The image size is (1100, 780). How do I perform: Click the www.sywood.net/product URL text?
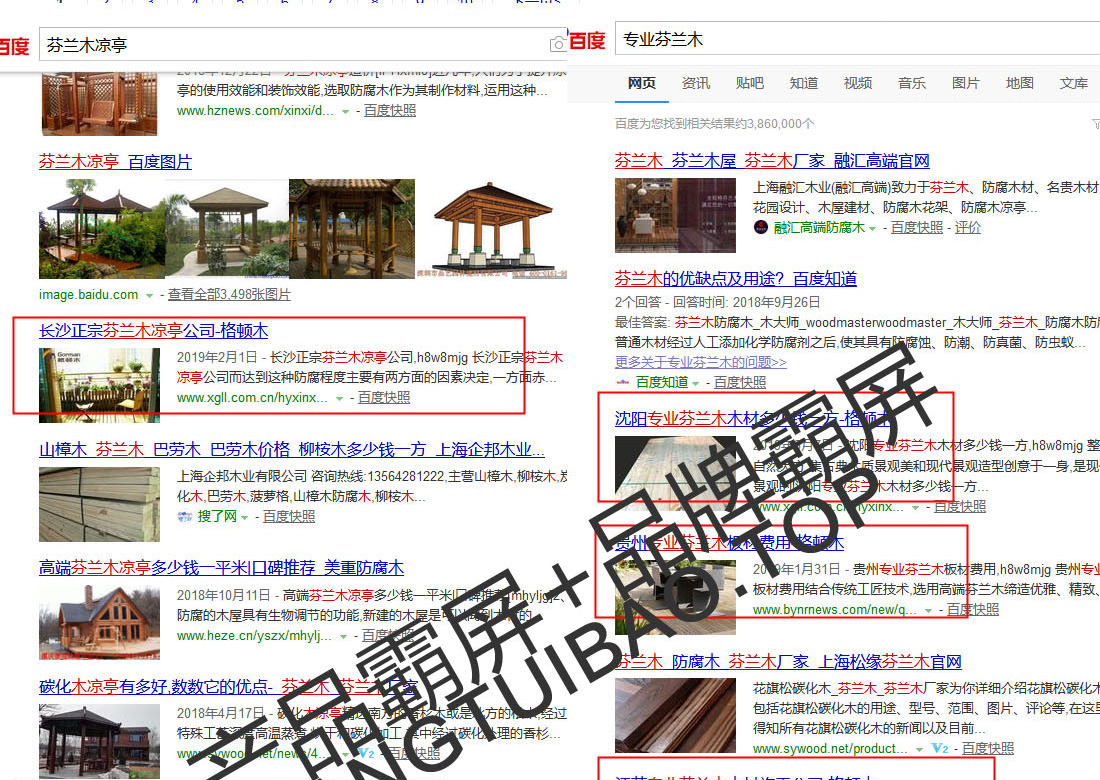[x=831, y=748]
